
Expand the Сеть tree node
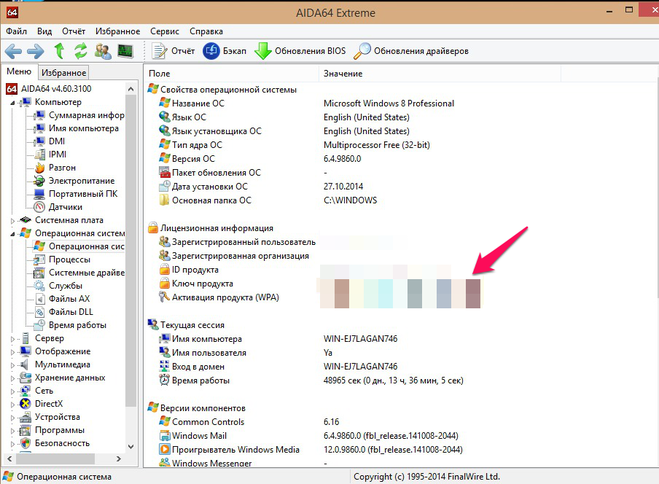click(13, 391)
